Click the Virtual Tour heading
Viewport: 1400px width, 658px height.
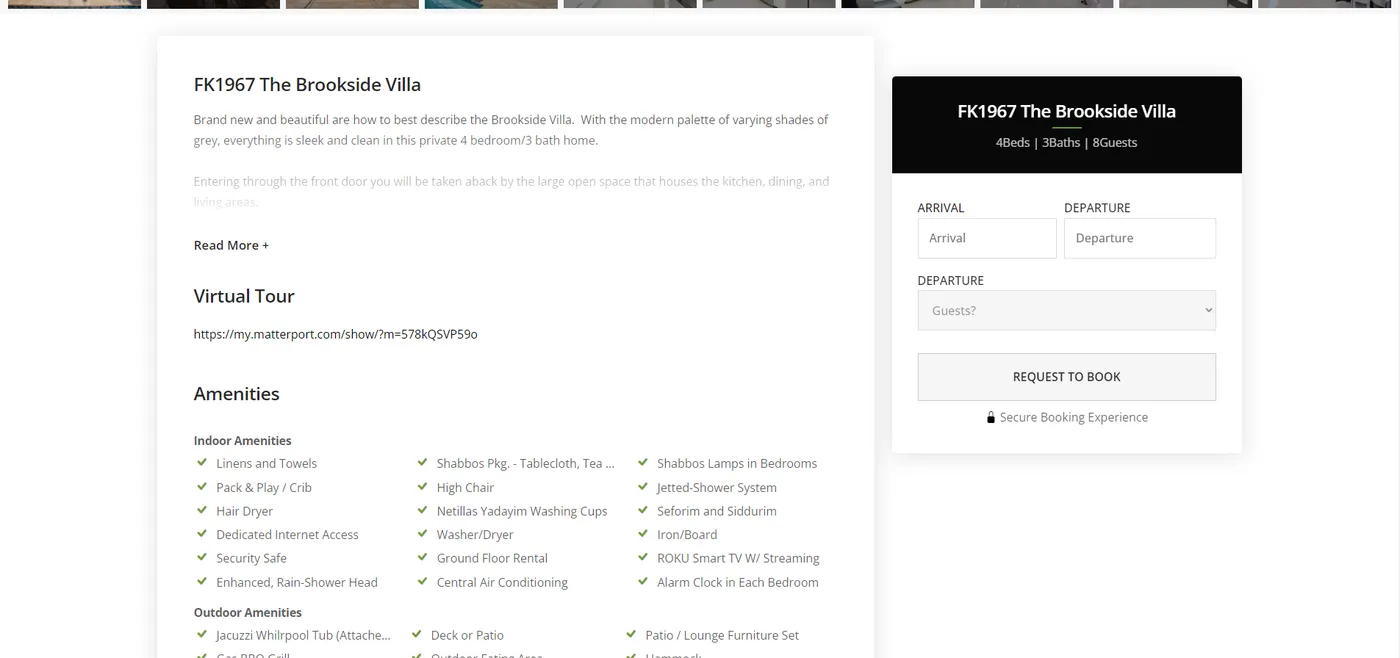tap(244, 296)
